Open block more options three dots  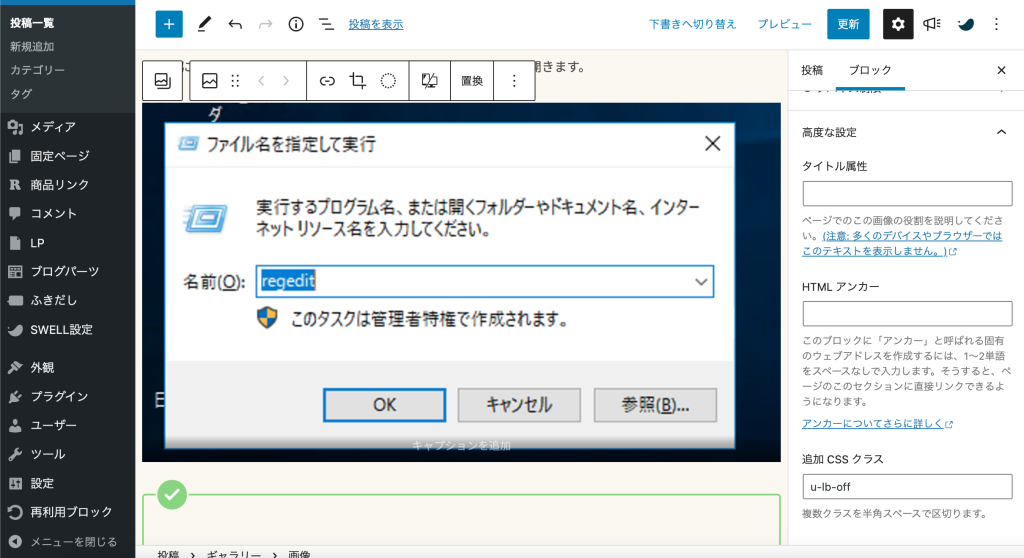(x=514, y=80)
